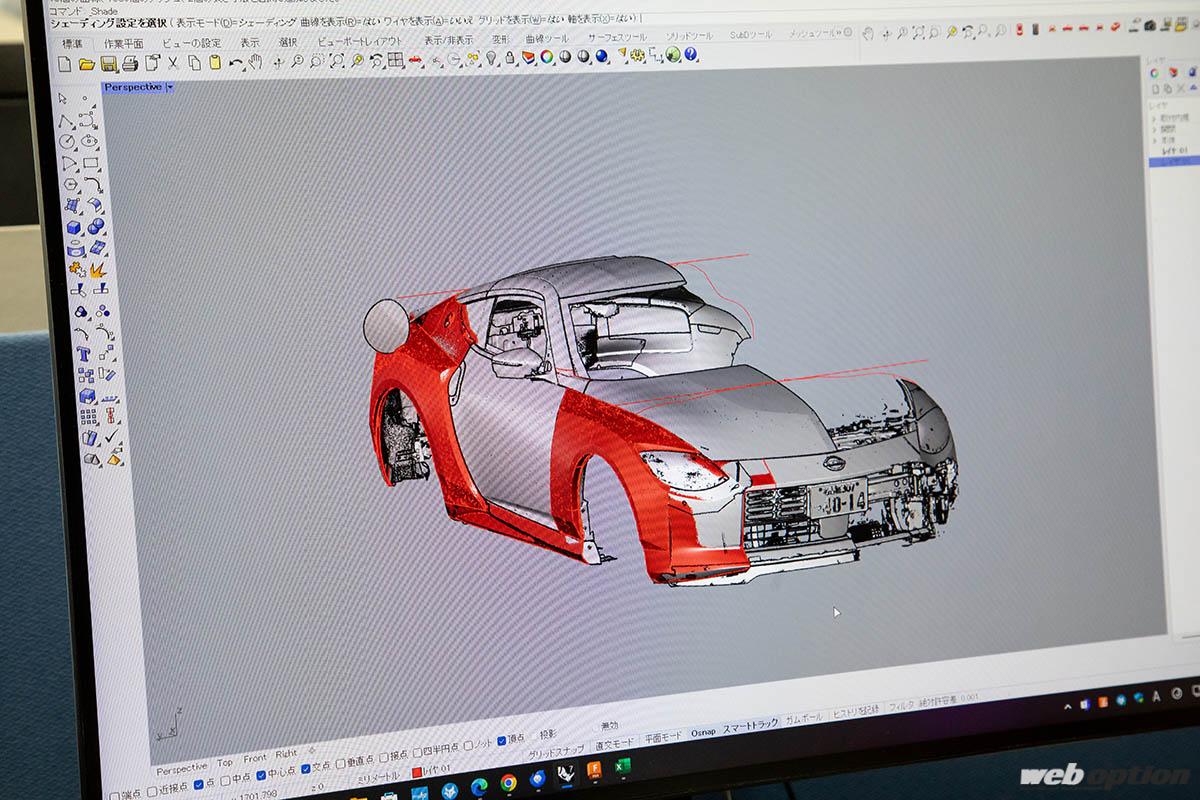Open the Top viewport tab
Image resolution: width=1200 pixels, height=800 pixels.
(x=225, y=761)
